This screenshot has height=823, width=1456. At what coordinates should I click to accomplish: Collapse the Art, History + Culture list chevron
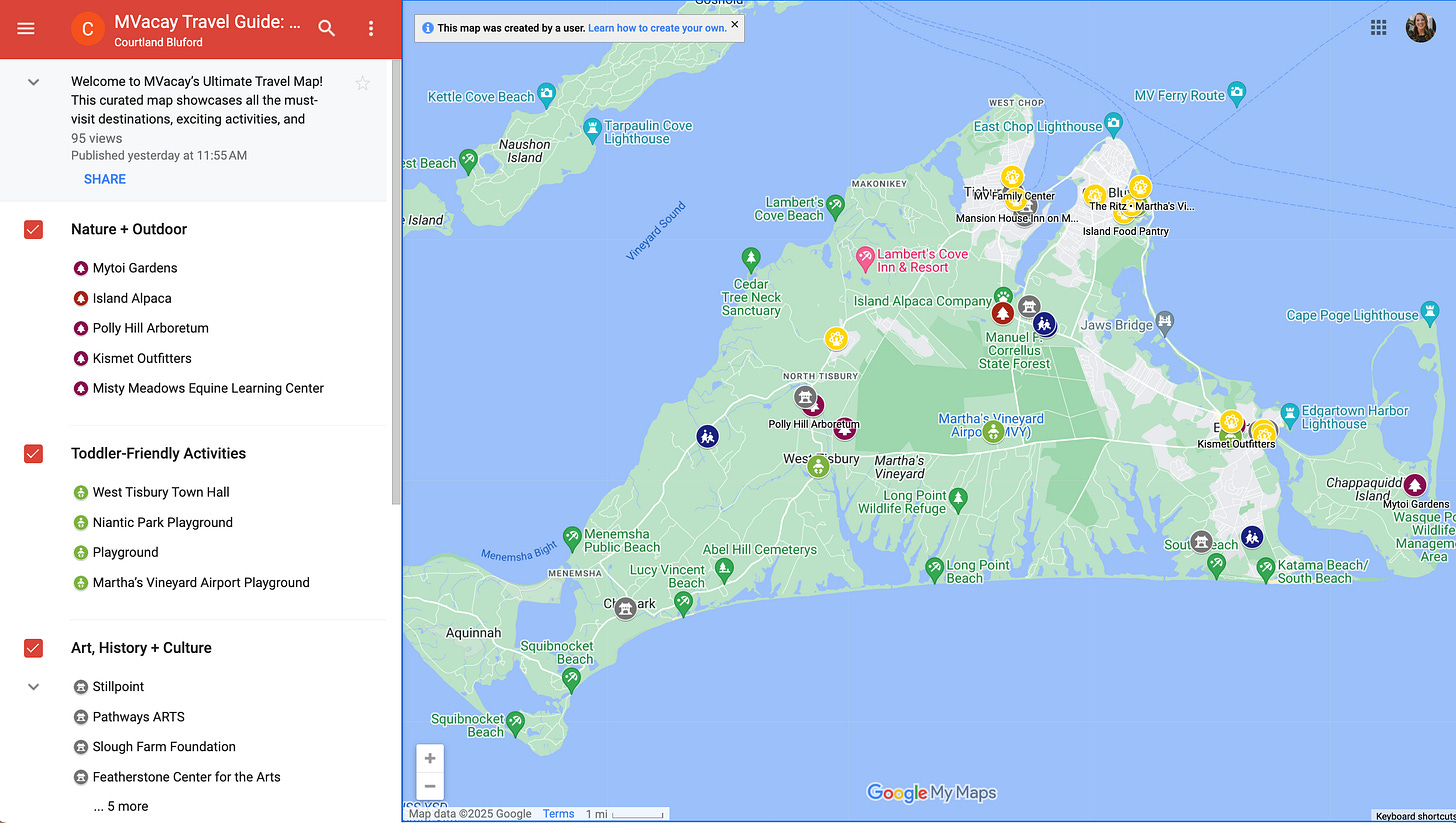coord(33,687)
